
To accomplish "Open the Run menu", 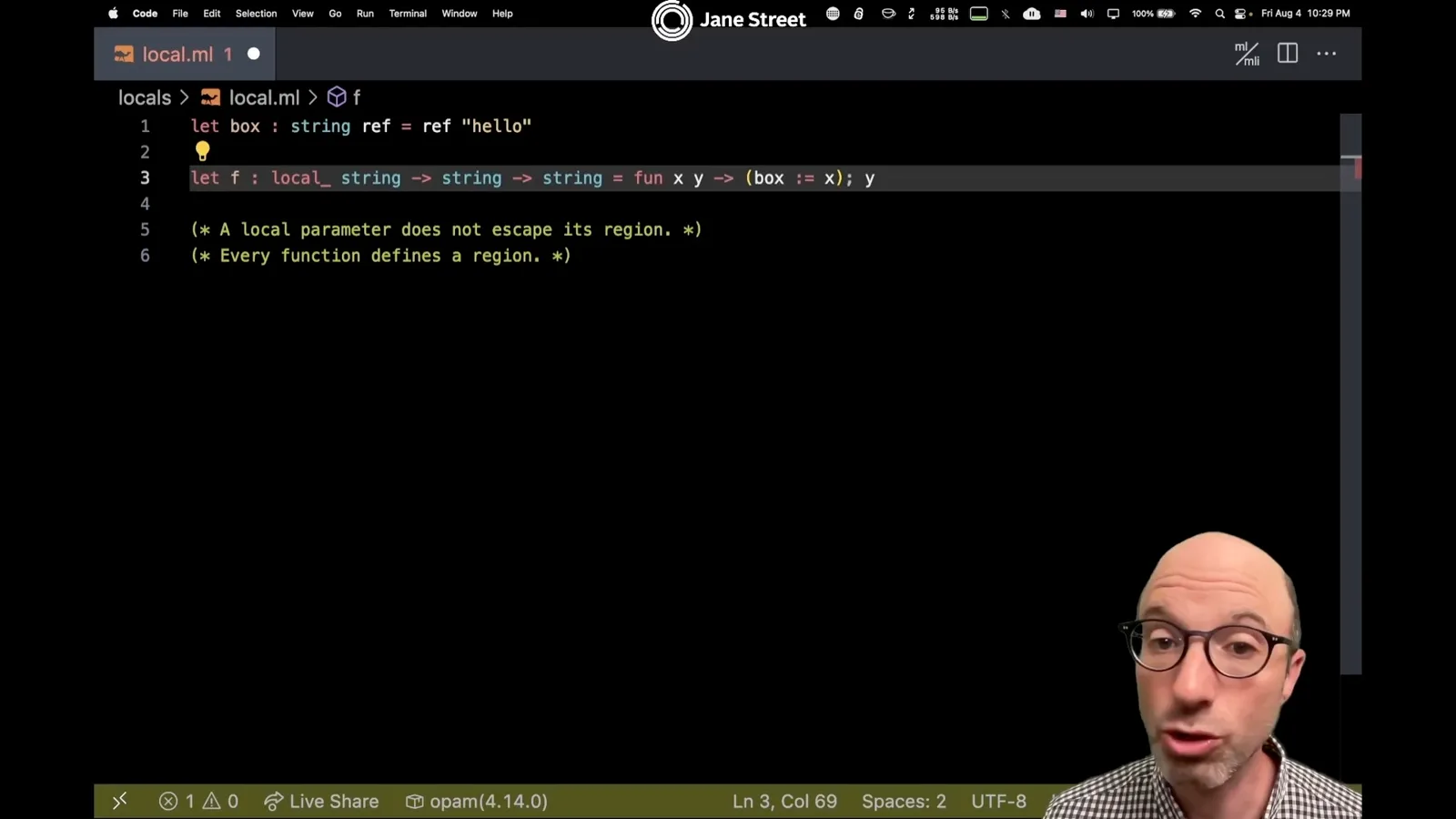I will pos(365,14).
